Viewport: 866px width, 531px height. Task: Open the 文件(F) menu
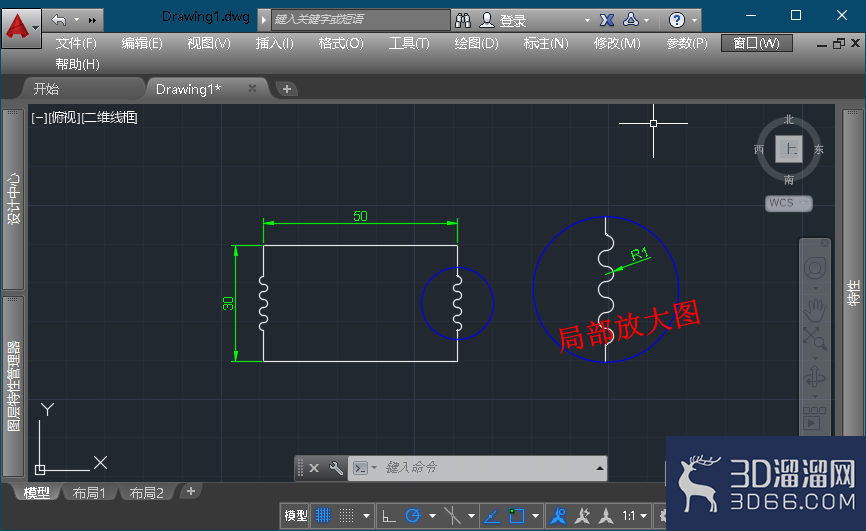(x=76, y=43)
